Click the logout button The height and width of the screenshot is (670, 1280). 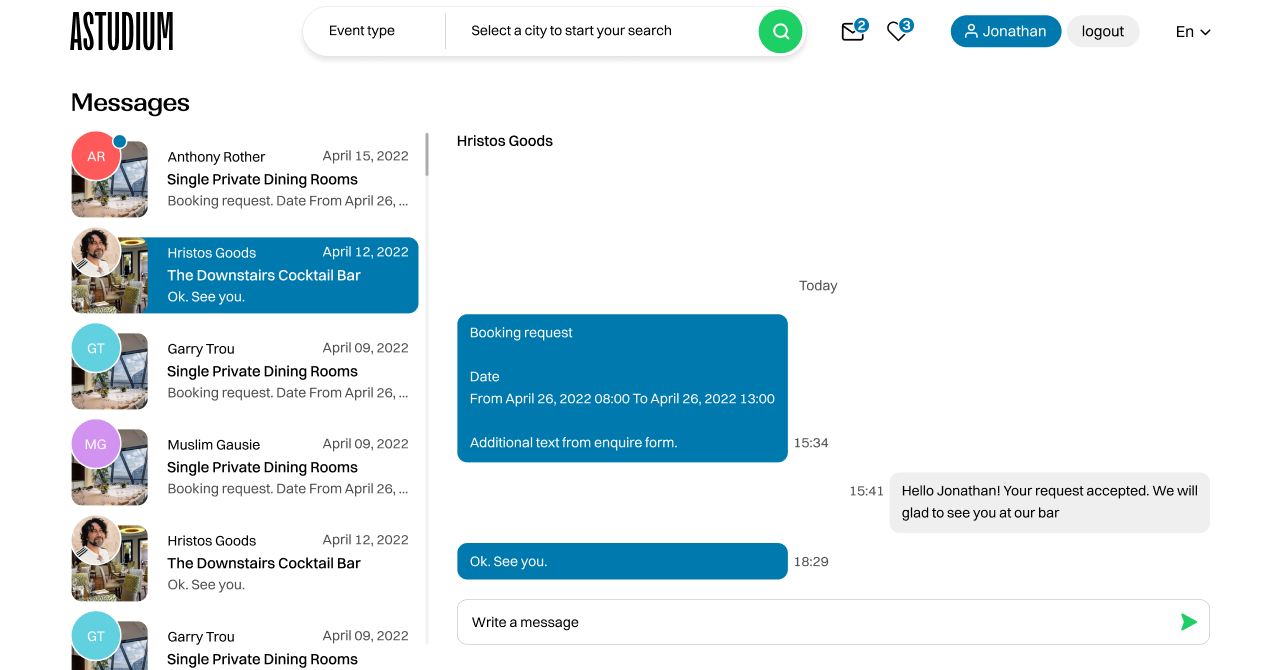(1103, 31)
